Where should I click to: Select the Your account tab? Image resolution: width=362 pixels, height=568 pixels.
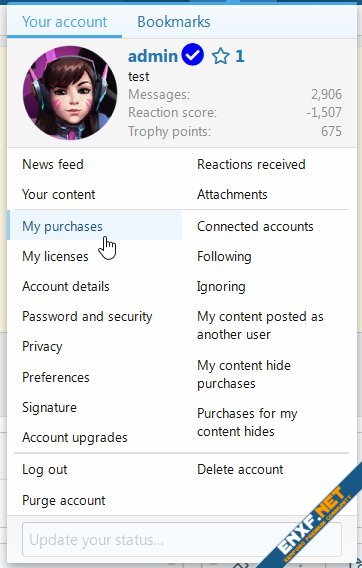point(65,22)
